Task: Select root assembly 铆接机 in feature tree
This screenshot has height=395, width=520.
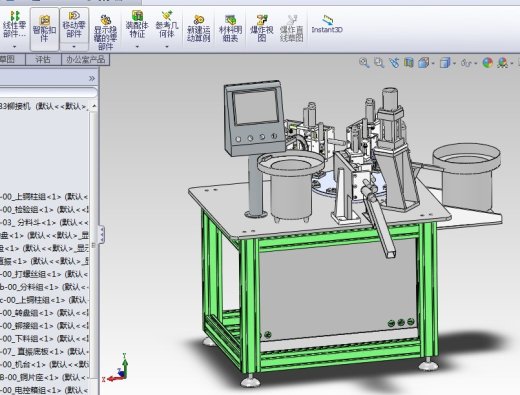Action: (x=44, y=106)
